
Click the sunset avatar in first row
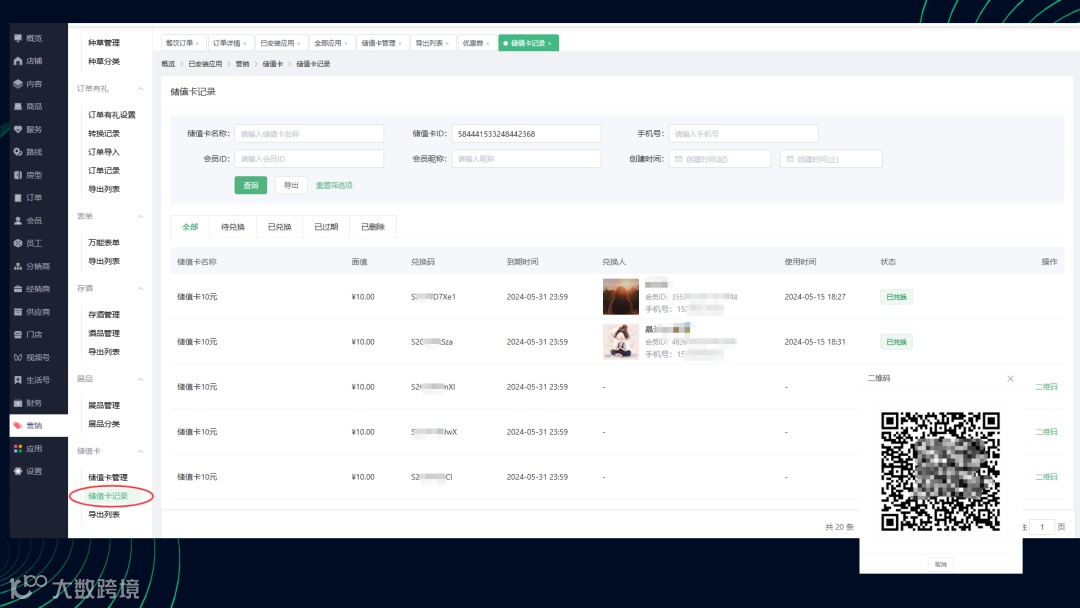click(621, 297)
